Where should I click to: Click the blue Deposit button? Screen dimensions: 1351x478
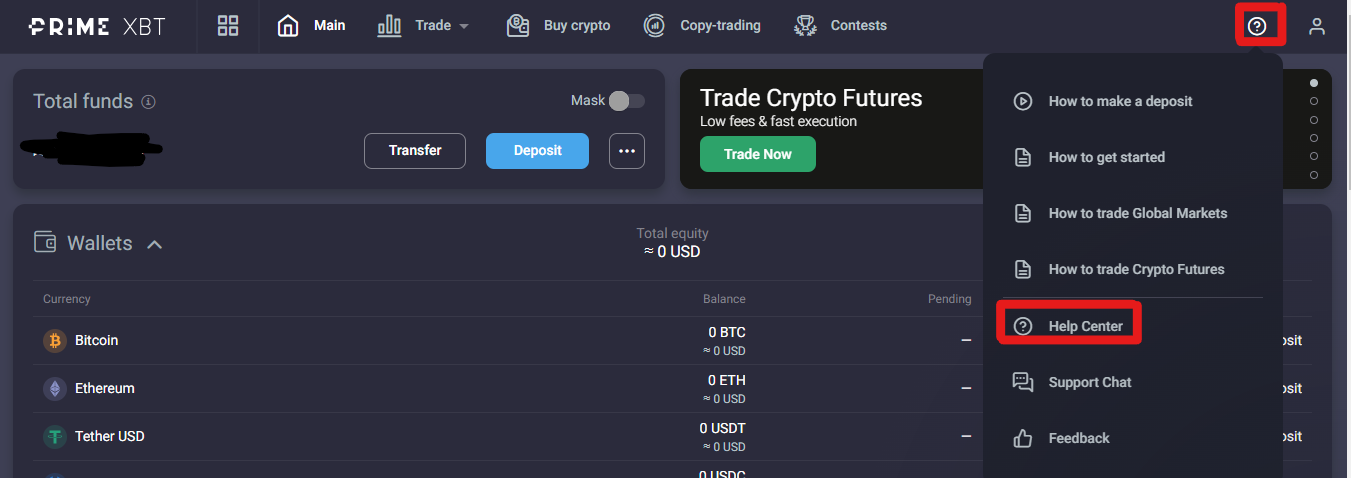537,151
